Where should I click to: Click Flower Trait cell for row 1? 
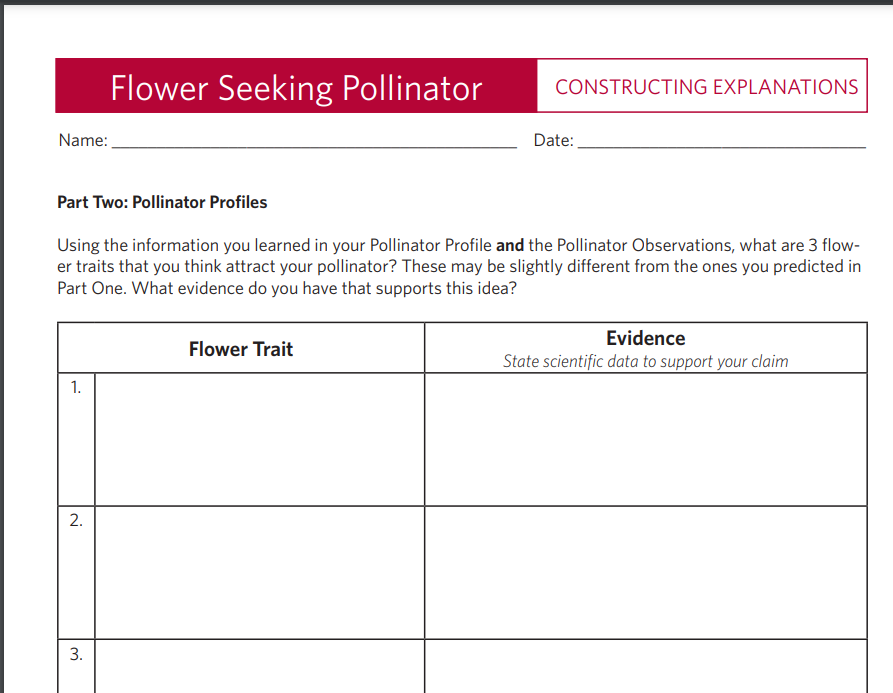pyautogui.click(x=260, y=440)
